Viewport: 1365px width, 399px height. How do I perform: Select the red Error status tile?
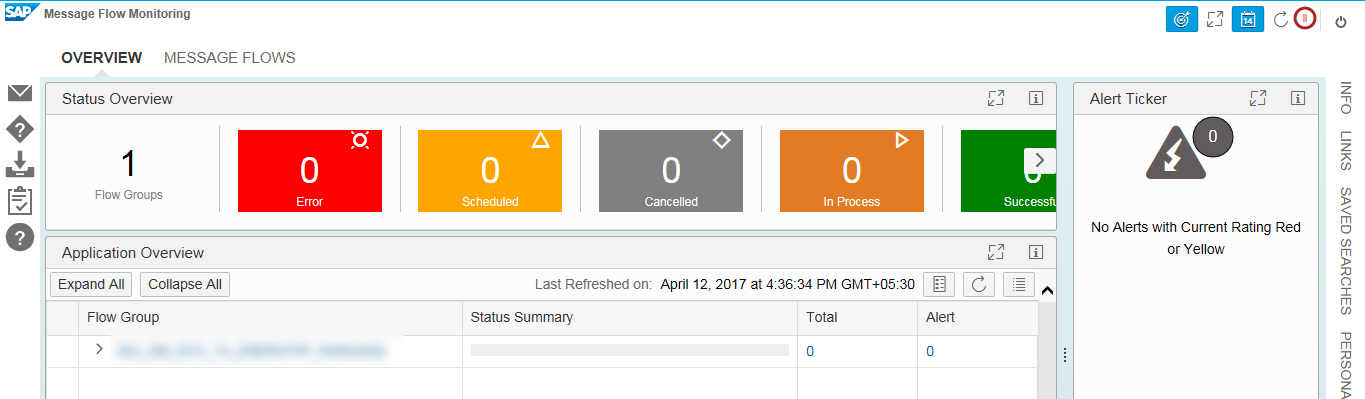coord(310,170)
